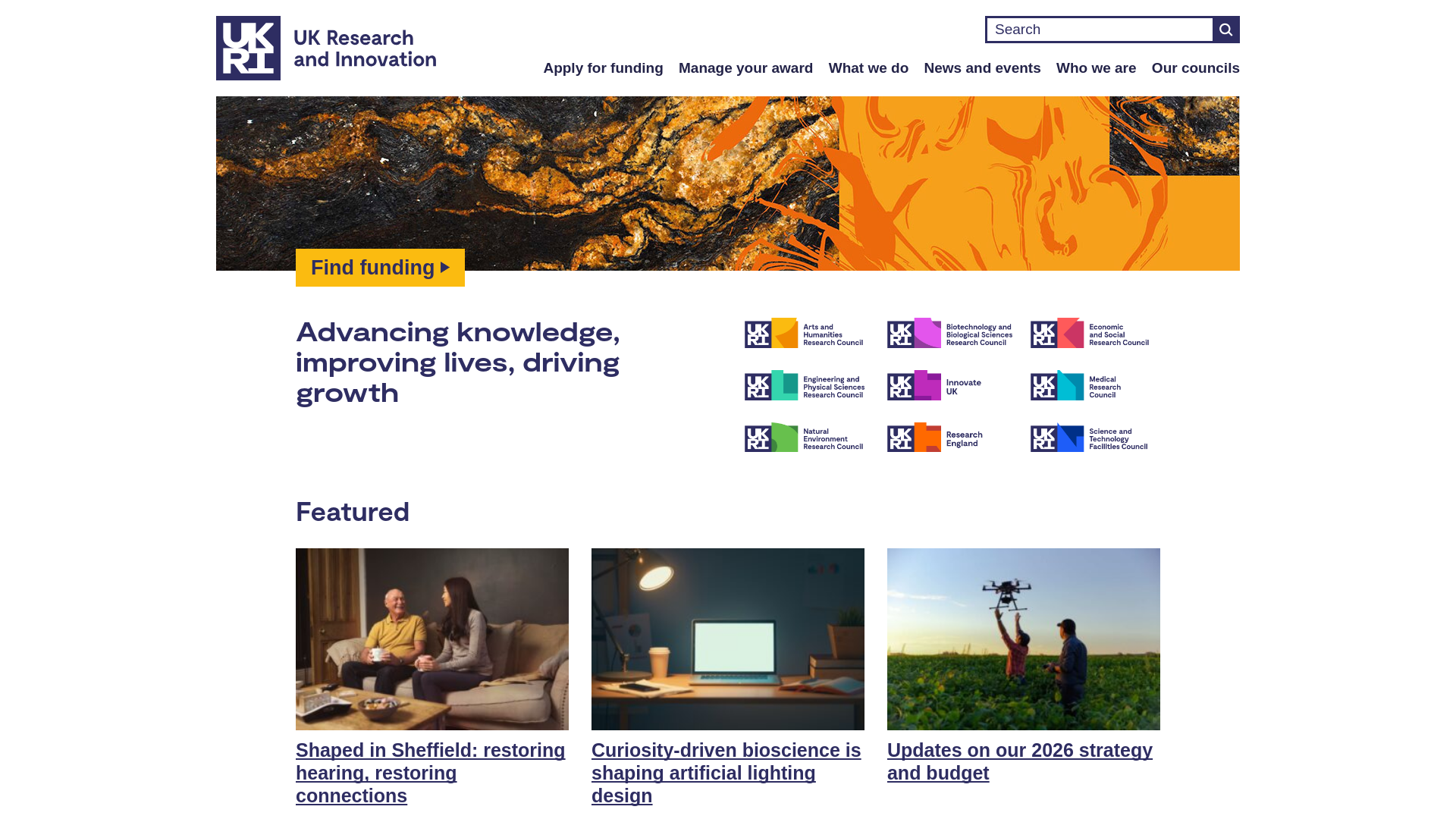
Task: Focus the Search input field
Action: pos(1099,30)
